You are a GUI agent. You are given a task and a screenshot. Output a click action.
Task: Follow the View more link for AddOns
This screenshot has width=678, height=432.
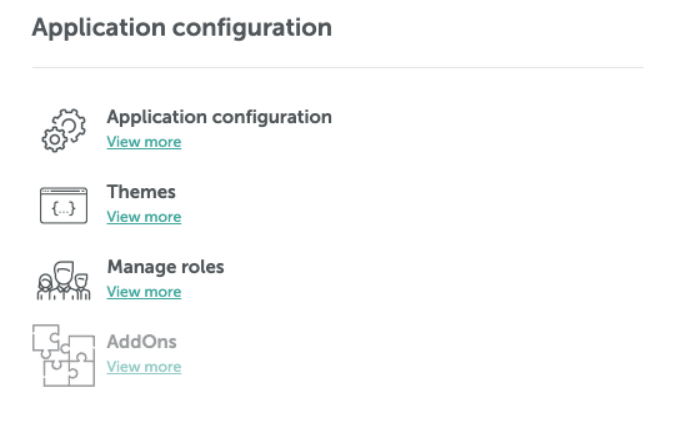(144, 367)
